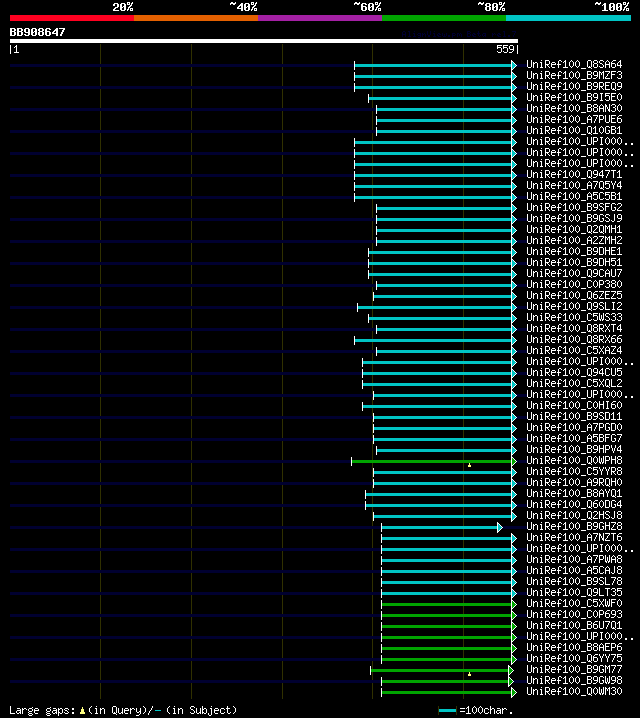This screenshot has width=640, height=718.
Task: Choose the UniRef100_Q6YY75 row label
Action: pos(574,658)
